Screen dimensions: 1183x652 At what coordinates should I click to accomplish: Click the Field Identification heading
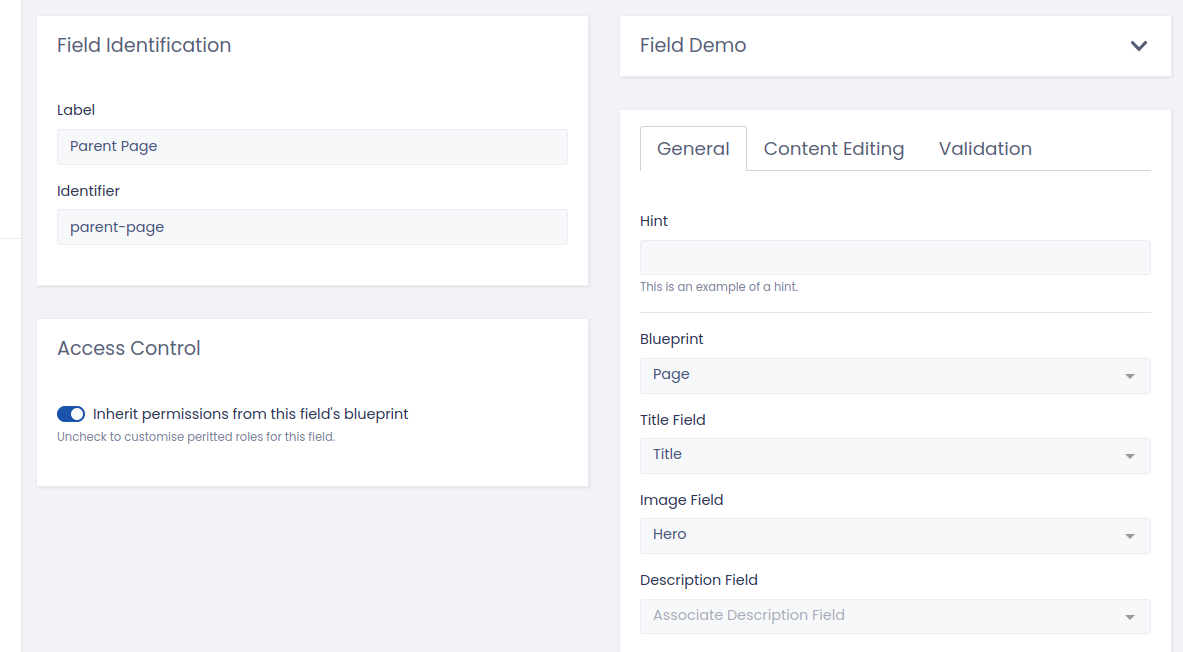(x=144, y=45)
